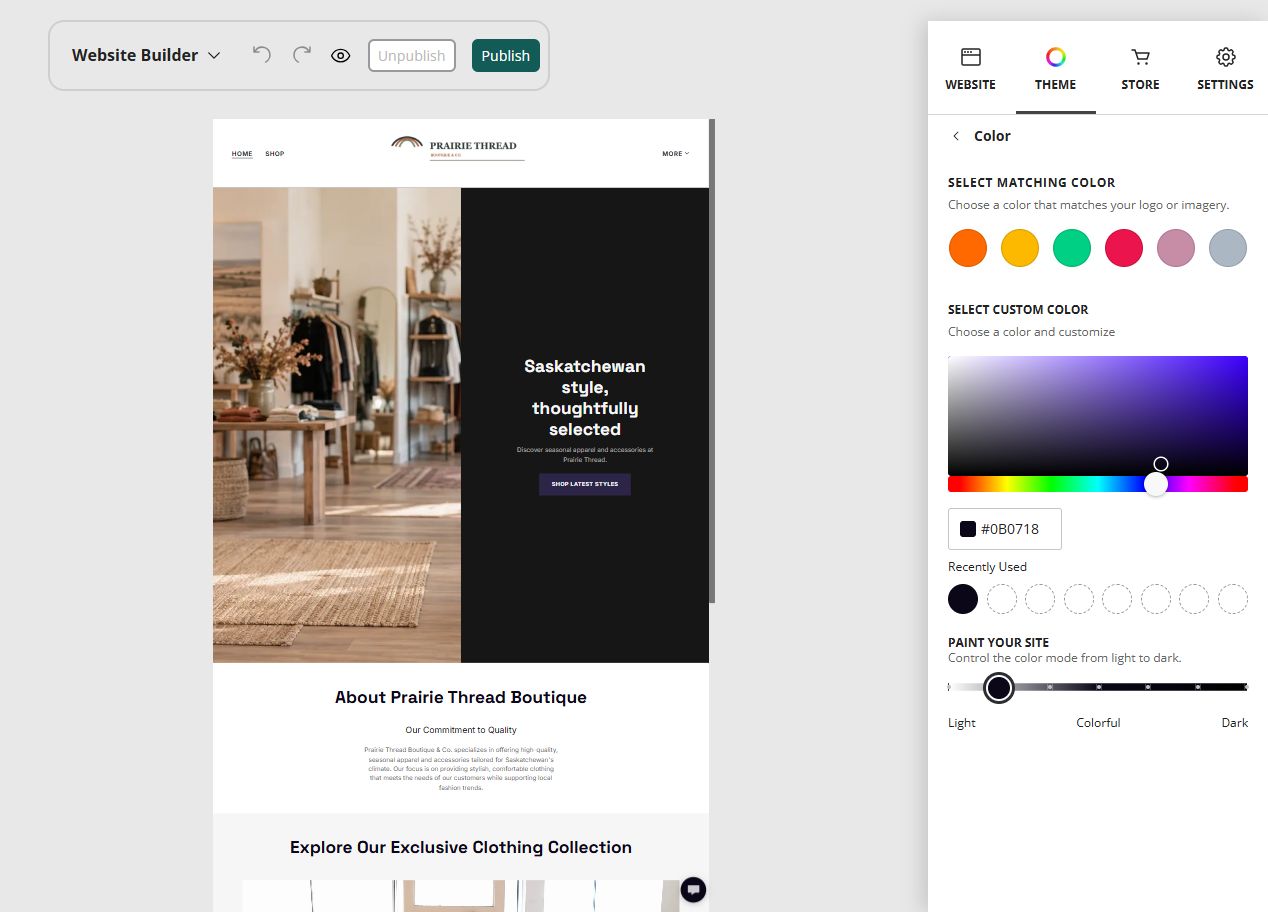Open the Website Builder dropdown
The image size is (1268, 912).
coord(146,56)
